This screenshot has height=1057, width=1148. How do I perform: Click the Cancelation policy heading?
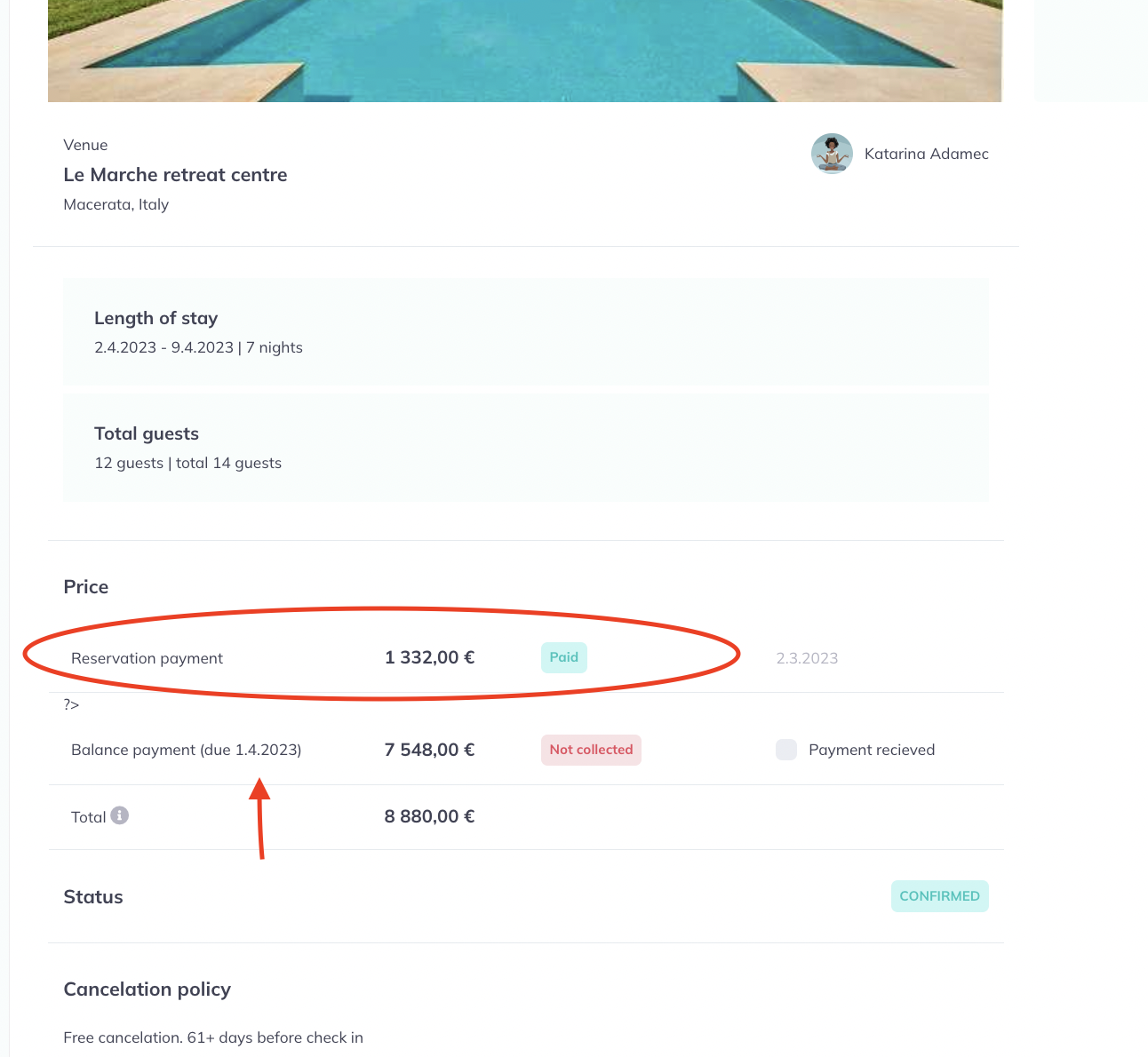(147, 989)
